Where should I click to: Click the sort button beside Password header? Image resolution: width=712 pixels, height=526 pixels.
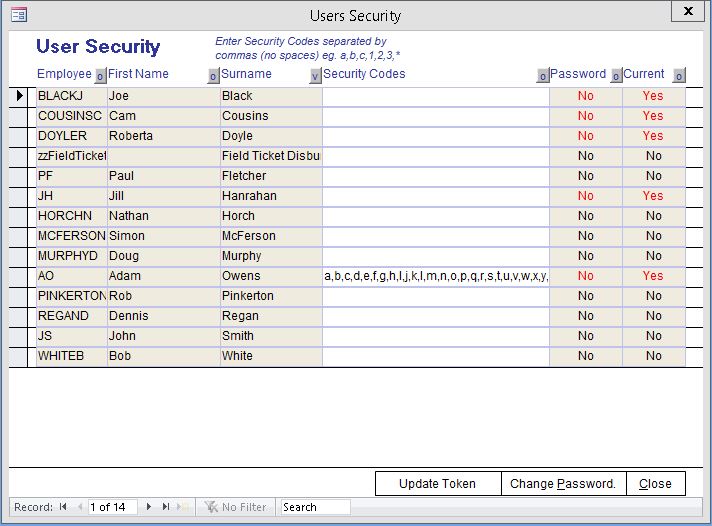click(616, 75)
